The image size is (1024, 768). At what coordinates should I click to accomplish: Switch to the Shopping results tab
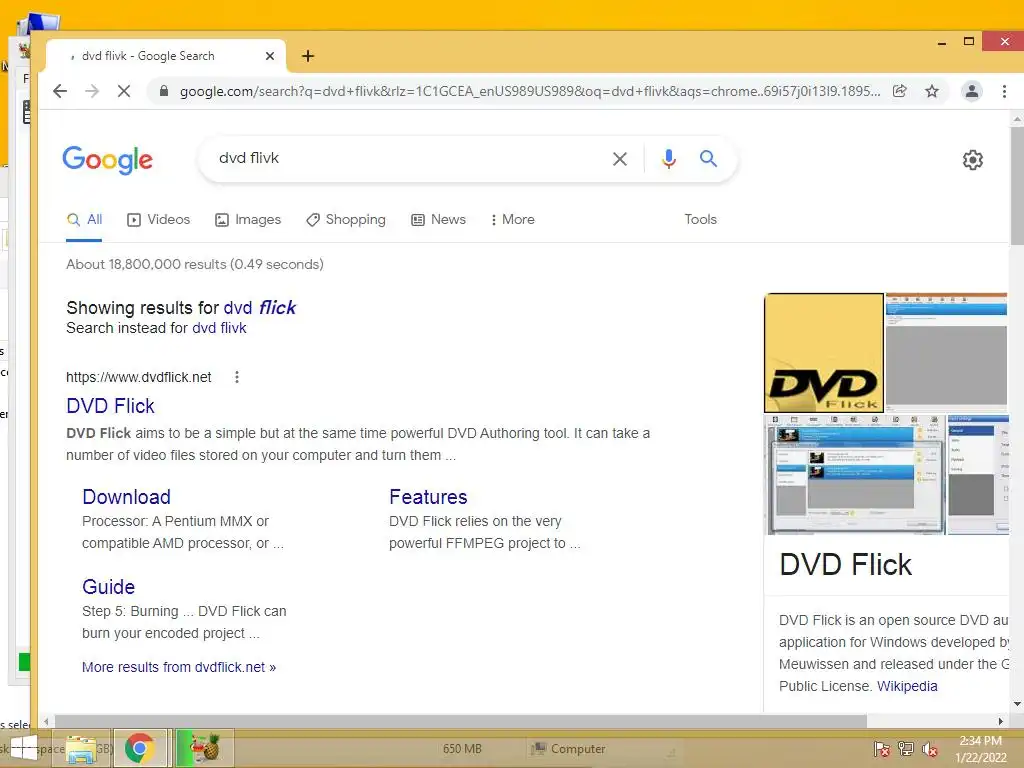click(346, 220)
